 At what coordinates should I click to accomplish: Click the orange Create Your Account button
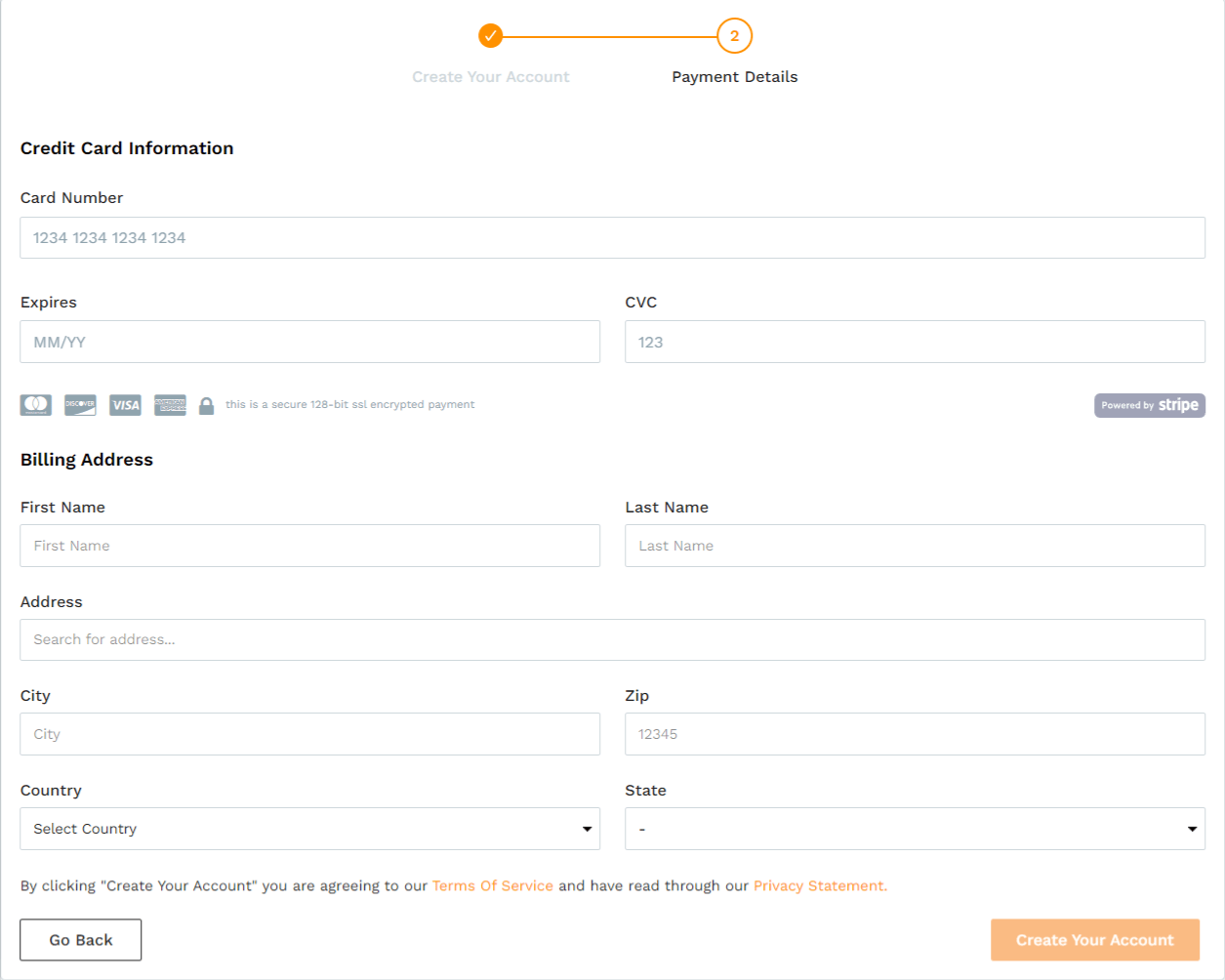coord(1095,940)
